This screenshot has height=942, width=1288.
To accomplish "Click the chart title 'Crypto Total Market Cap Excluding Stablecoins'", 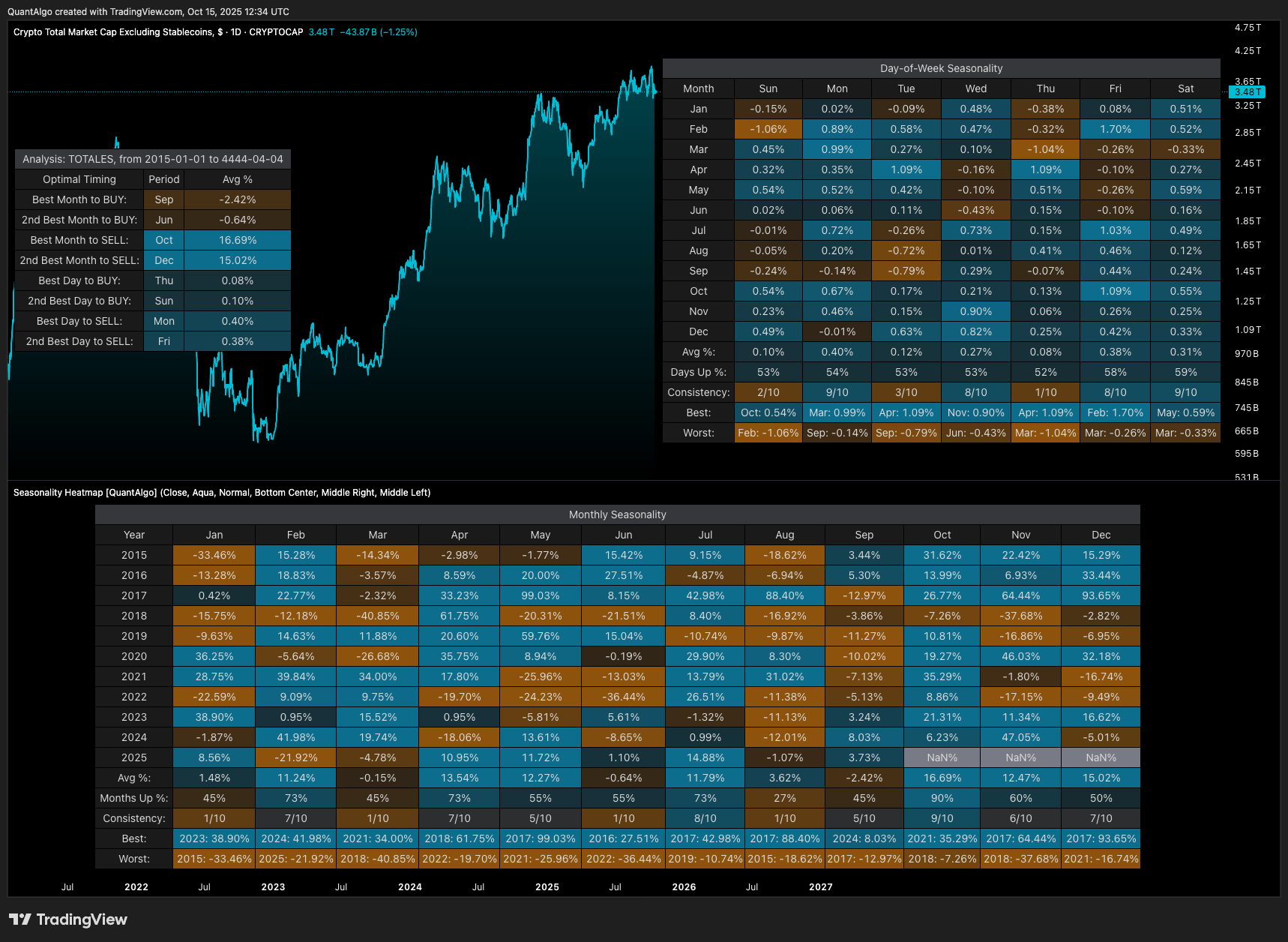I will (x=113, y=32).
